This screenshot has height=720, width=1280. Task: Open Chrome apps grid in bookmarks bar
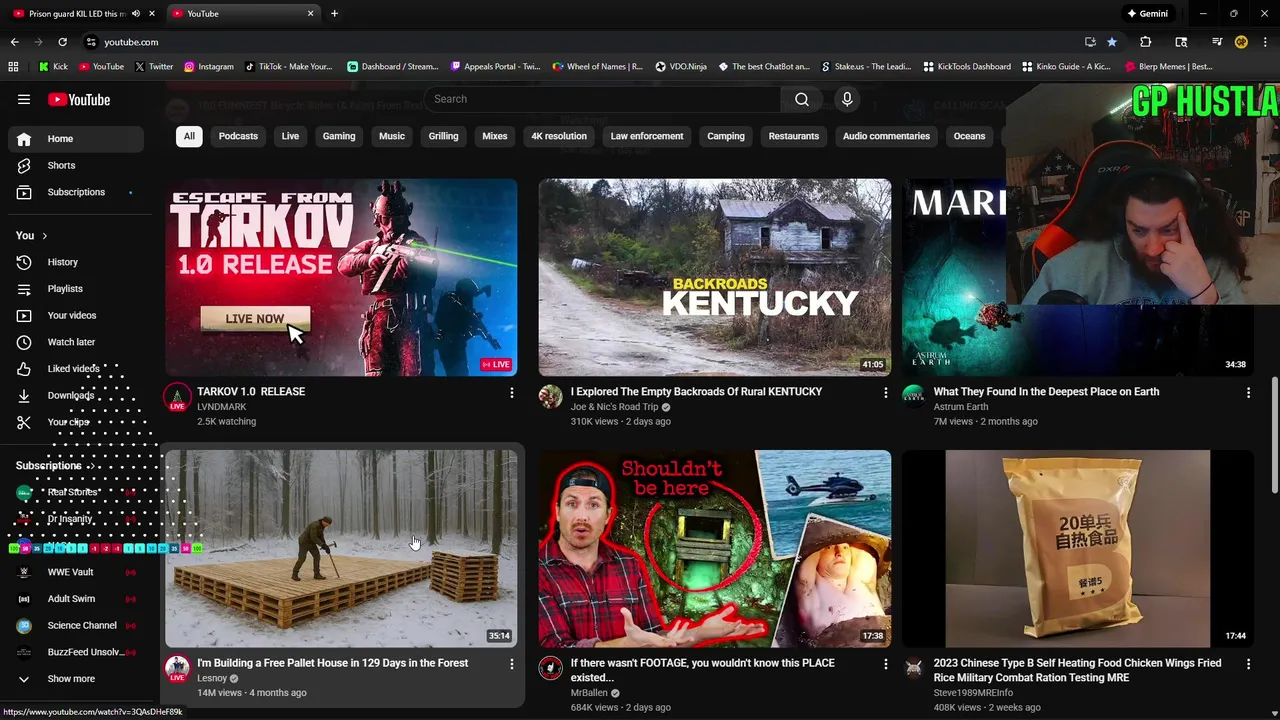(13, 67)
